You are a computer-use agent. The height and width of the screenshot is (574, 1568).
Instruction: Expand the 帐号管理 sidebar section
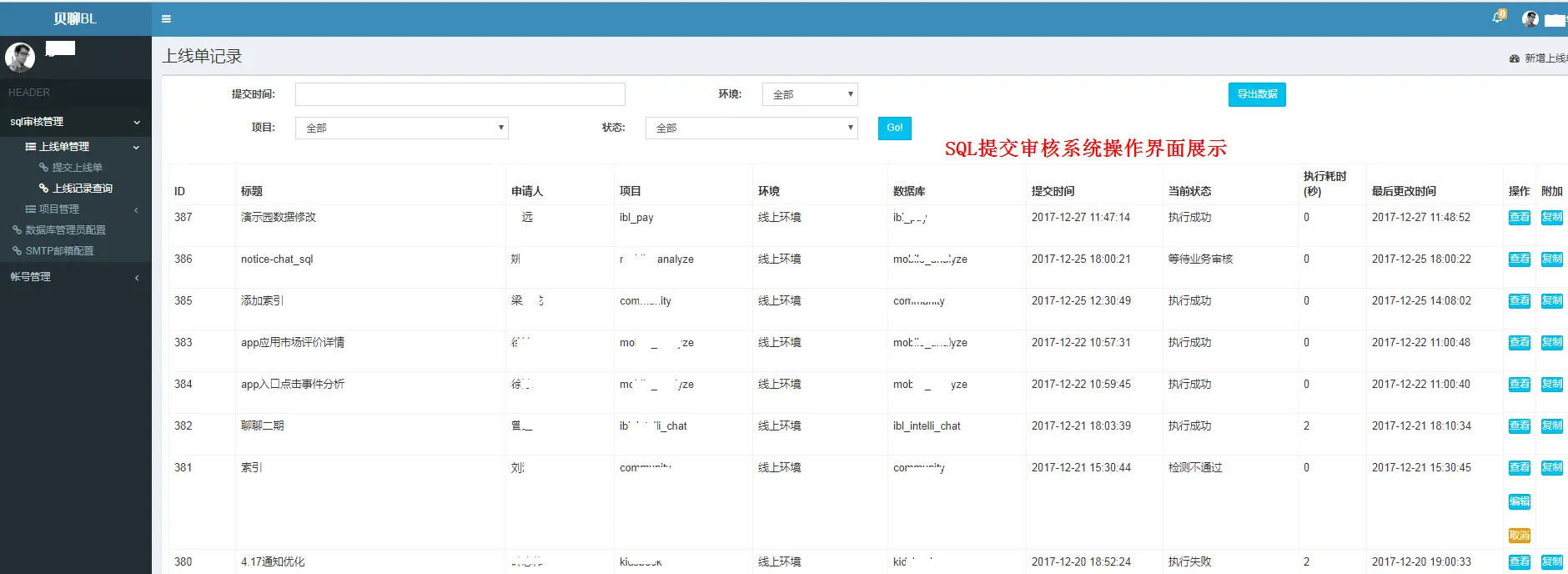point(75,277)
